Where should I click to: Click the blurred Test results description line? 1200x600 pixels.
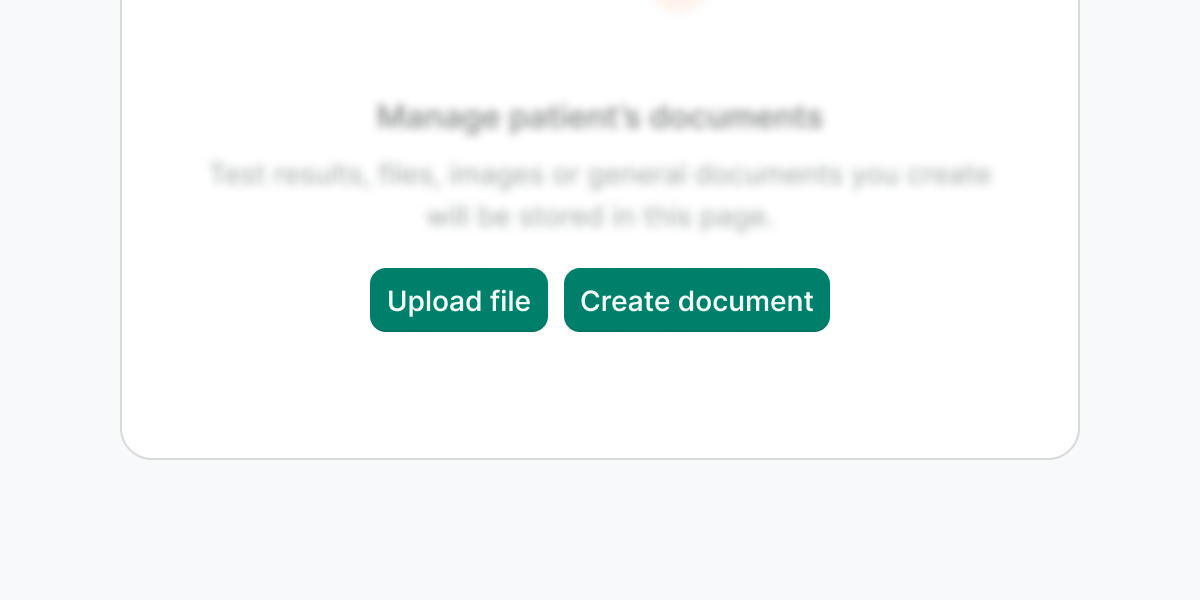pos(600,175)
